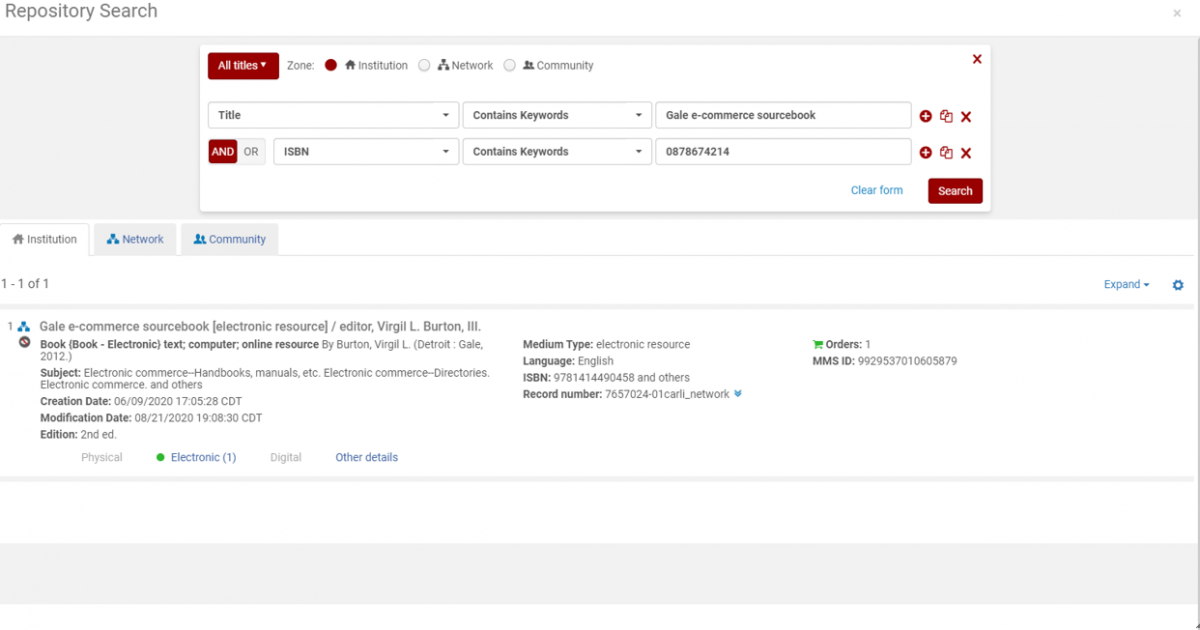Select the Institution zone radio button
Image resolution: width=1200 pixels, height=630 pixels.
(331, 65)
